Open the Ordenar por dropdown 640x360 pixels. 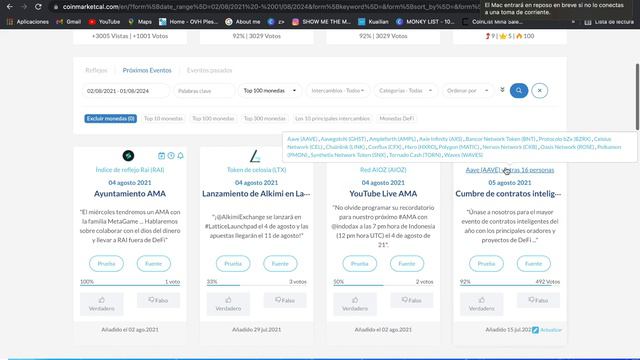pyautogui.click(x=468, y=91)
